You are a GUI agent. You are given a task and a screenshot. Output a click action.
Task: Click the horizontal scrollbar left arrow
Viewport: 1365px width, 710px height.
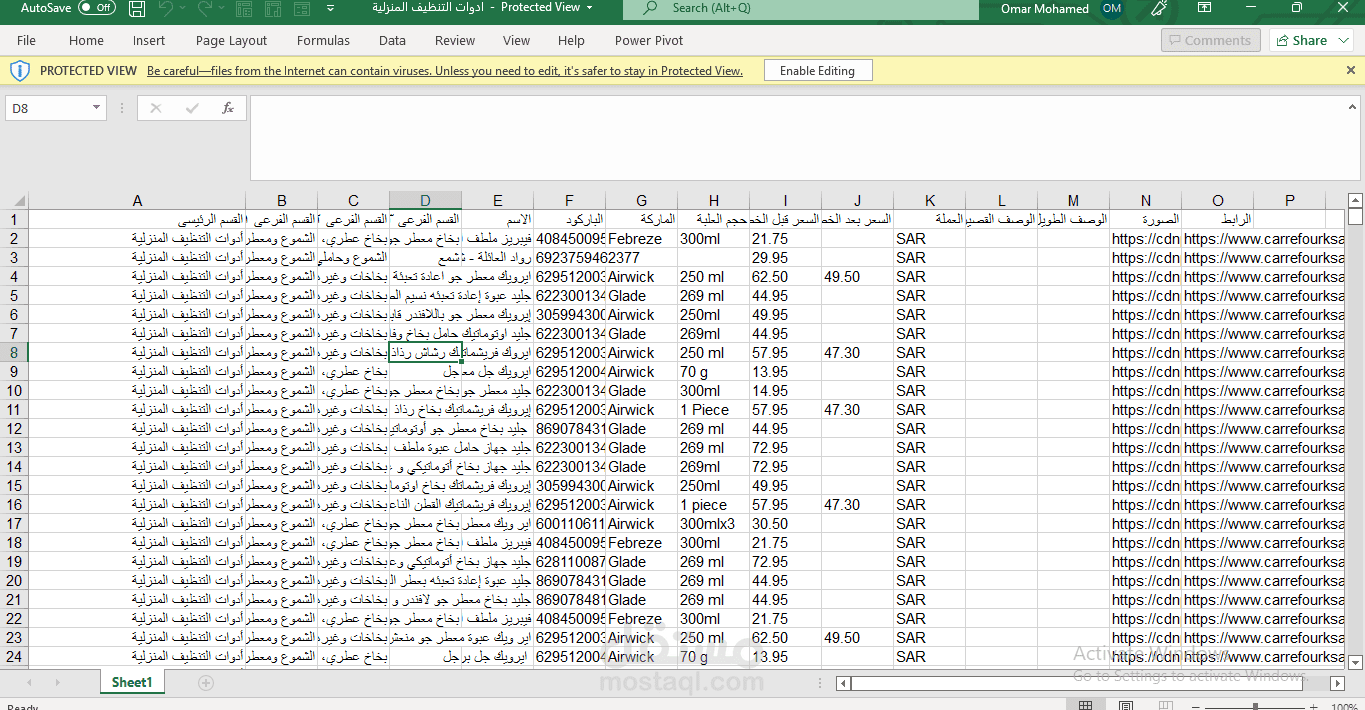[844, 684]
